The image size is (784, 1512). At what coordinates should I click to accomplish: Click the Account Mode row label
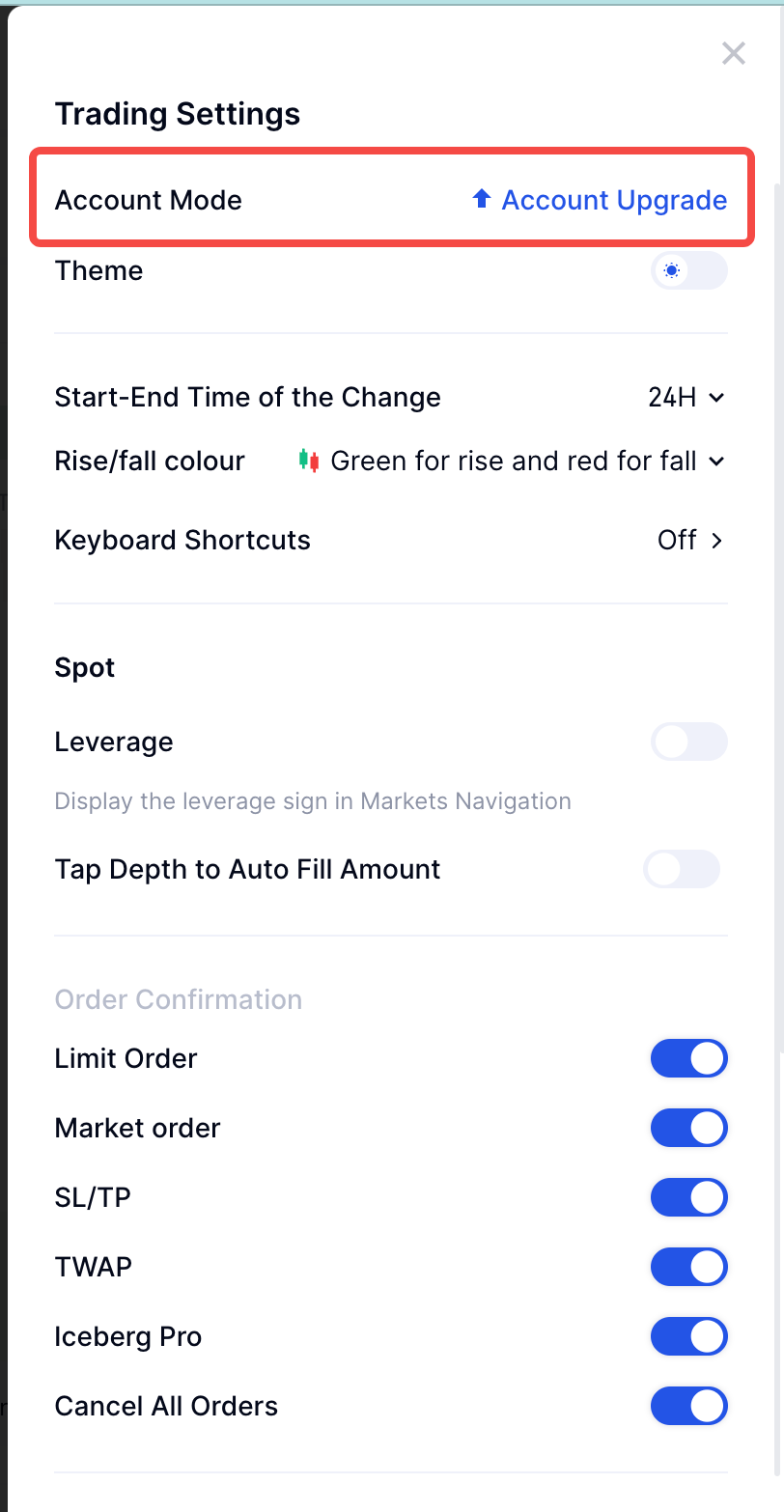[x=149, y=200]
